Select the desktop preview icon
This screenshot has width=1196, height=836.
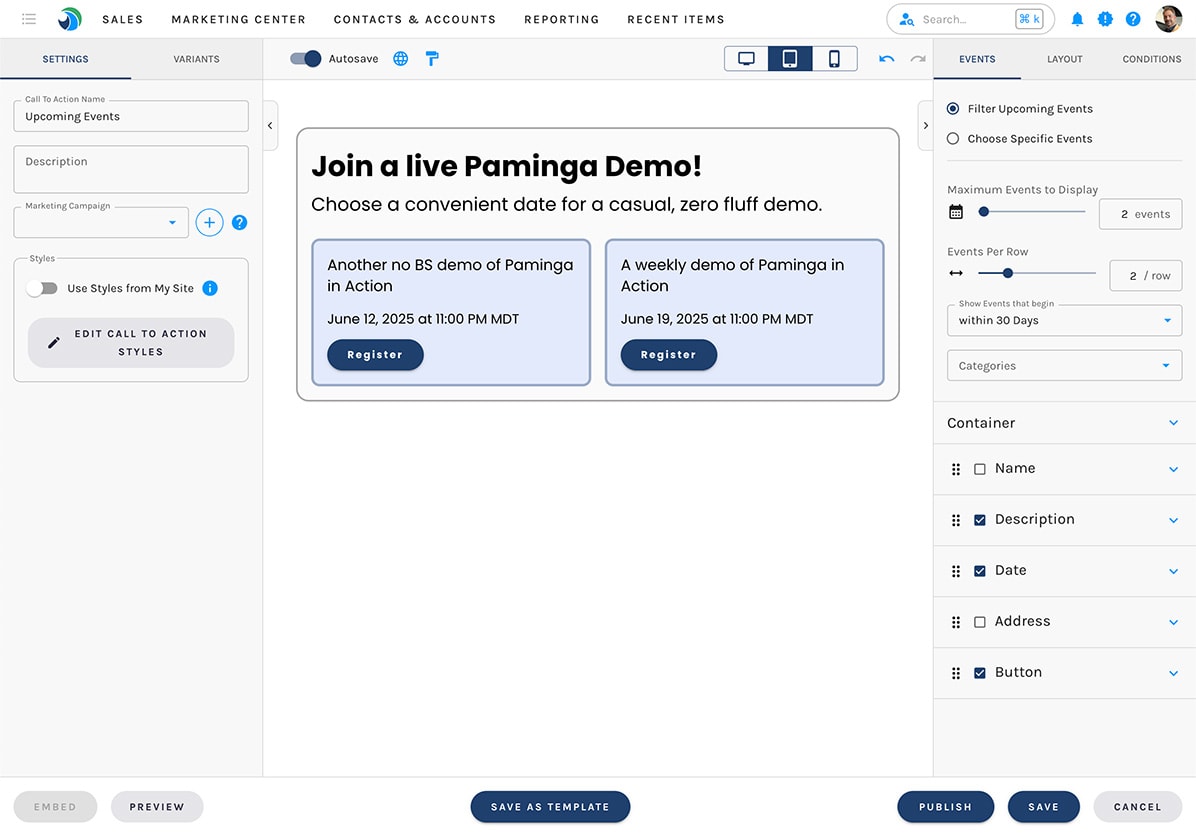point(745,58)
